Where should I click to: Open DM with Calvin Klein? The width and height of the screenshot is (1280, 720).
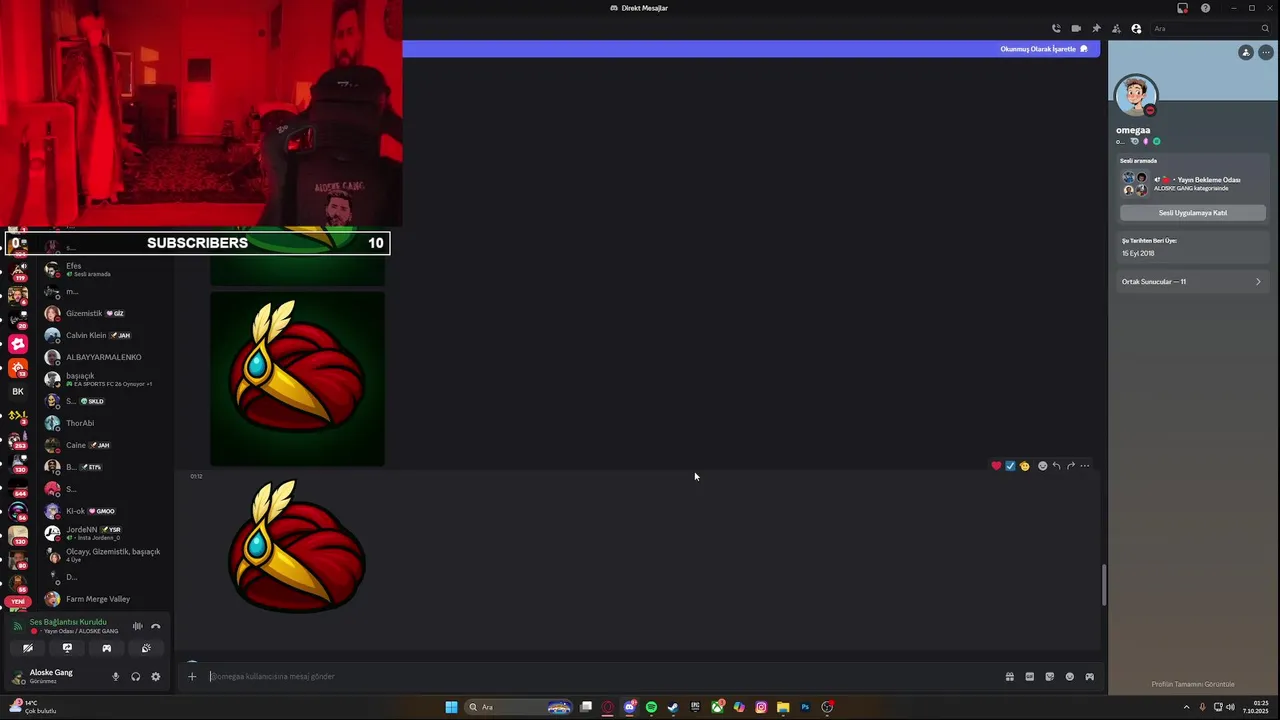pos(104,335)
